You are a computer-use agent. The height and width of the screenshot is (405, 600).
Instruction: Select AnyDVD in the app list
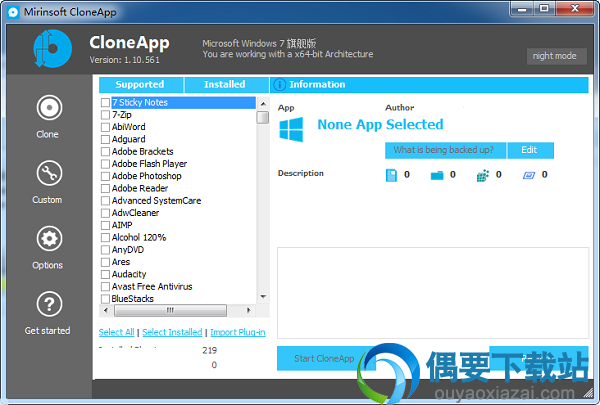128,250
